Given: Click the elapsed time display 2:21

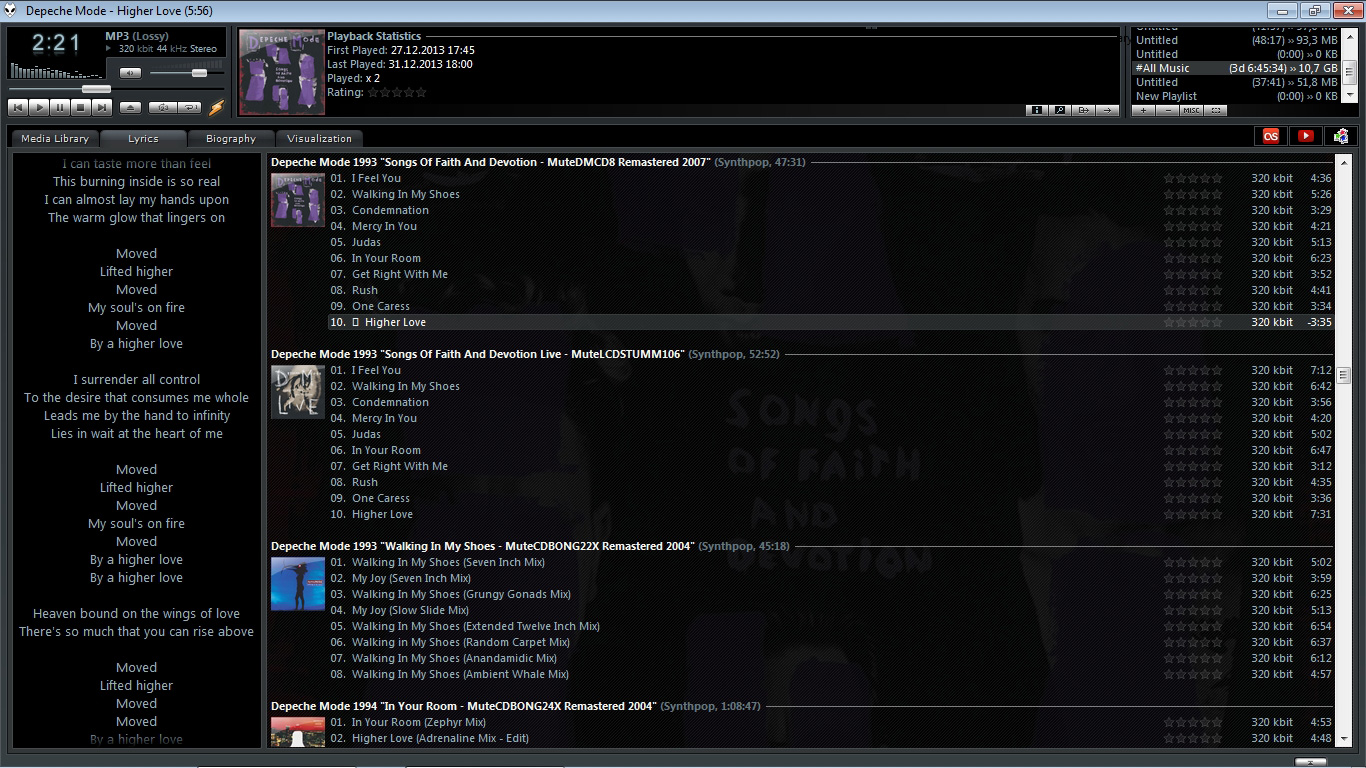Looking at the screenshot, I should pyautogui.click(x=55, y=43).
